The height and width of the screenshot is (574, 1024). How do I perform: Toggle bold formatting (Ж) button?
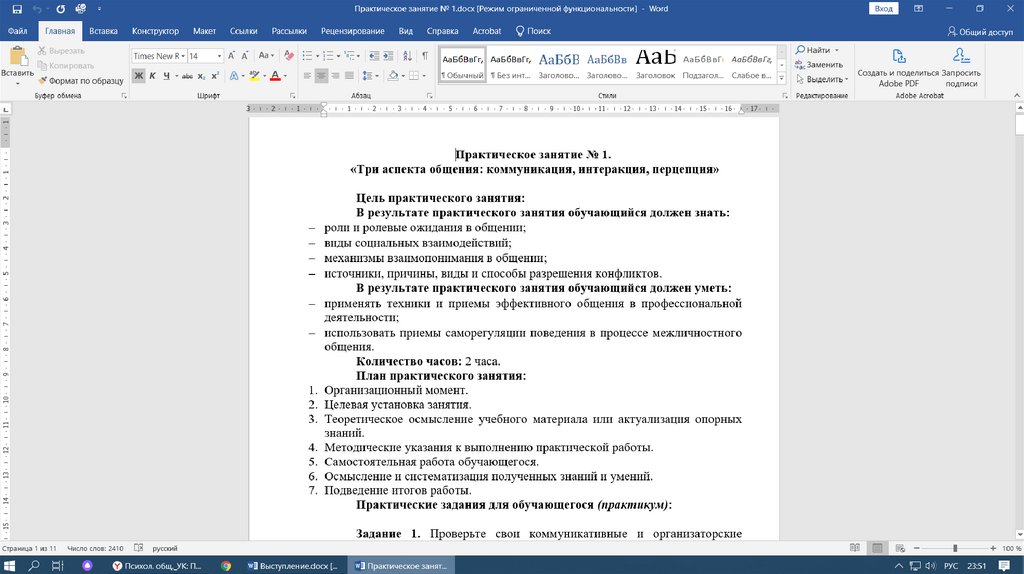tap(139, 76)
